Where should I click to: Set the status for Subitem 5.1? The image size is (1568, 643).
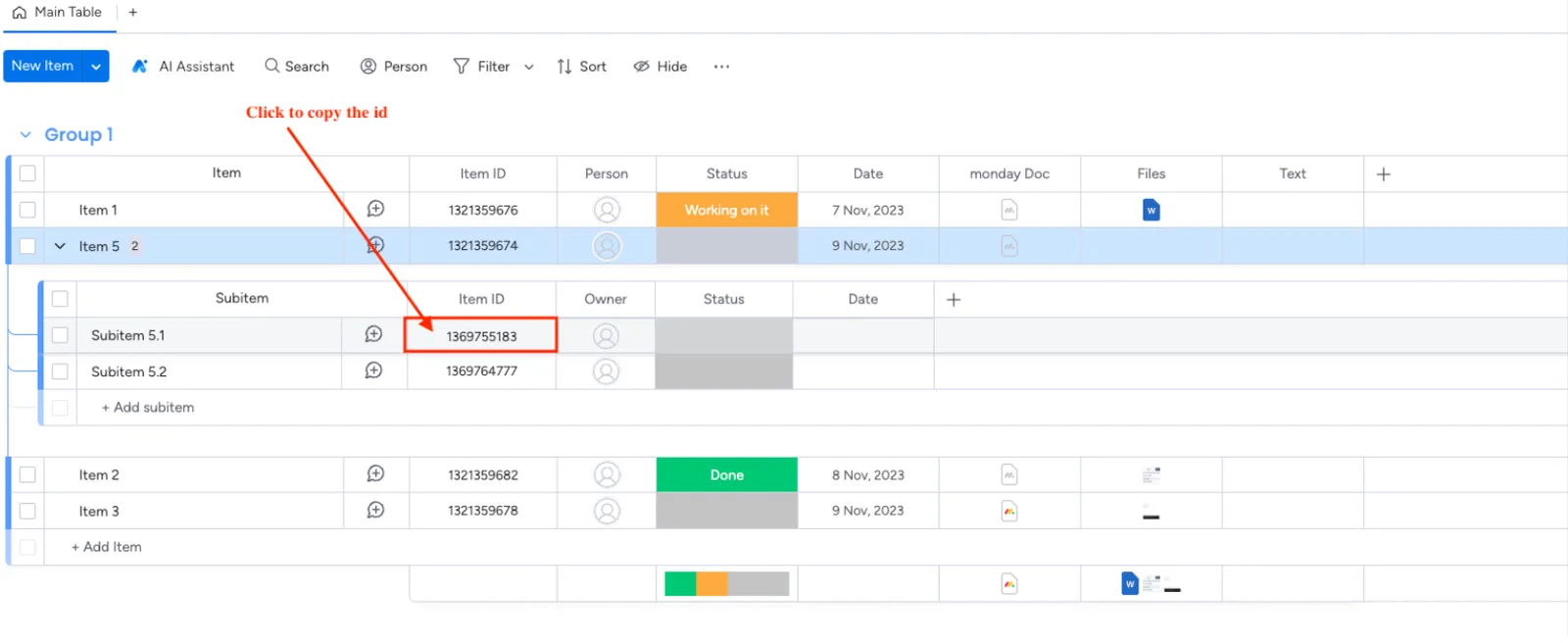pyautogui.click(x=724, y=335)
